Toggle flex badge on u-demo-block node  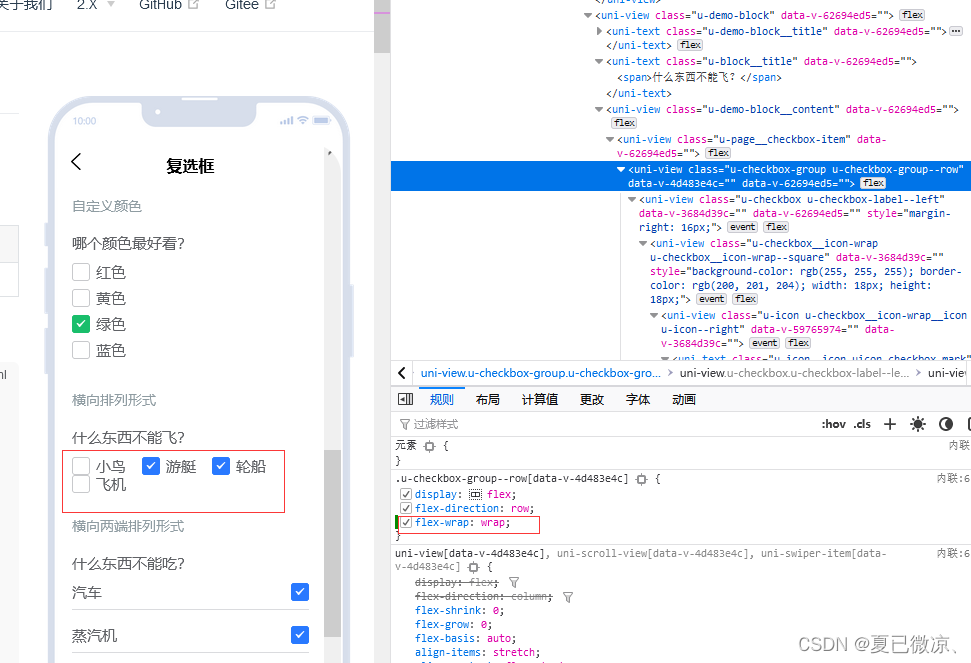click(912, 15)
